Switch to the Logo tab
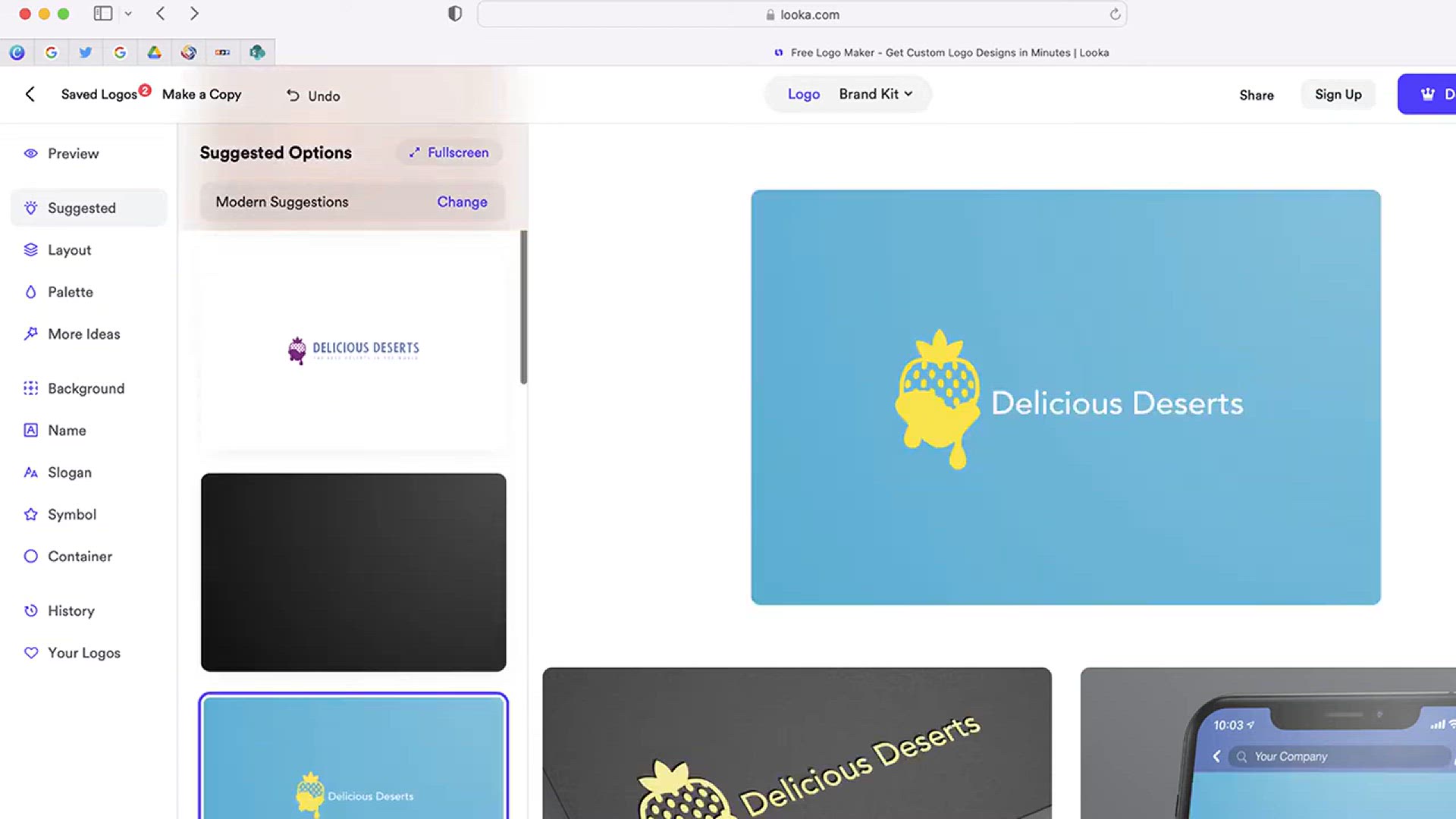 tap(803, 94)
